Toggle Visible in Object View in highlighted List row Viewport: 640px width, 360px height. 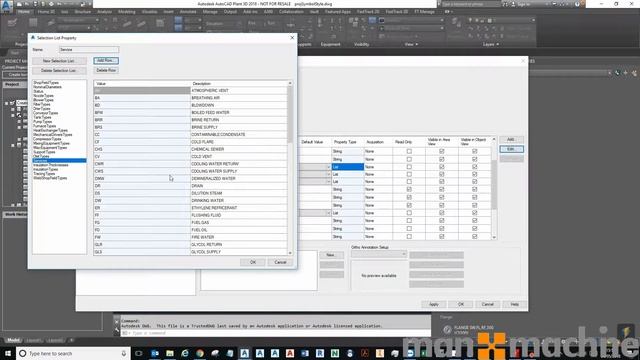coord(474,167)
